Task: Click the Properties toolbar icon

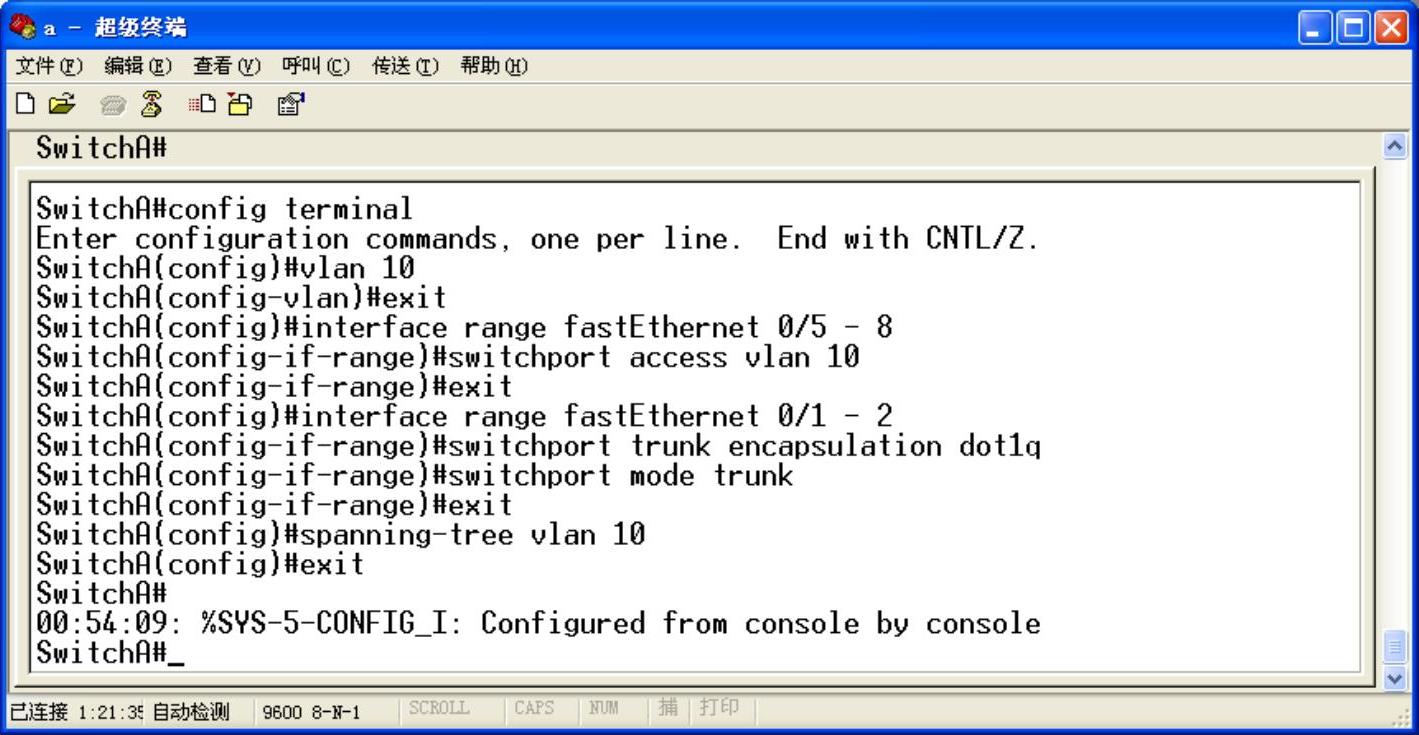Action: [291, 104]
